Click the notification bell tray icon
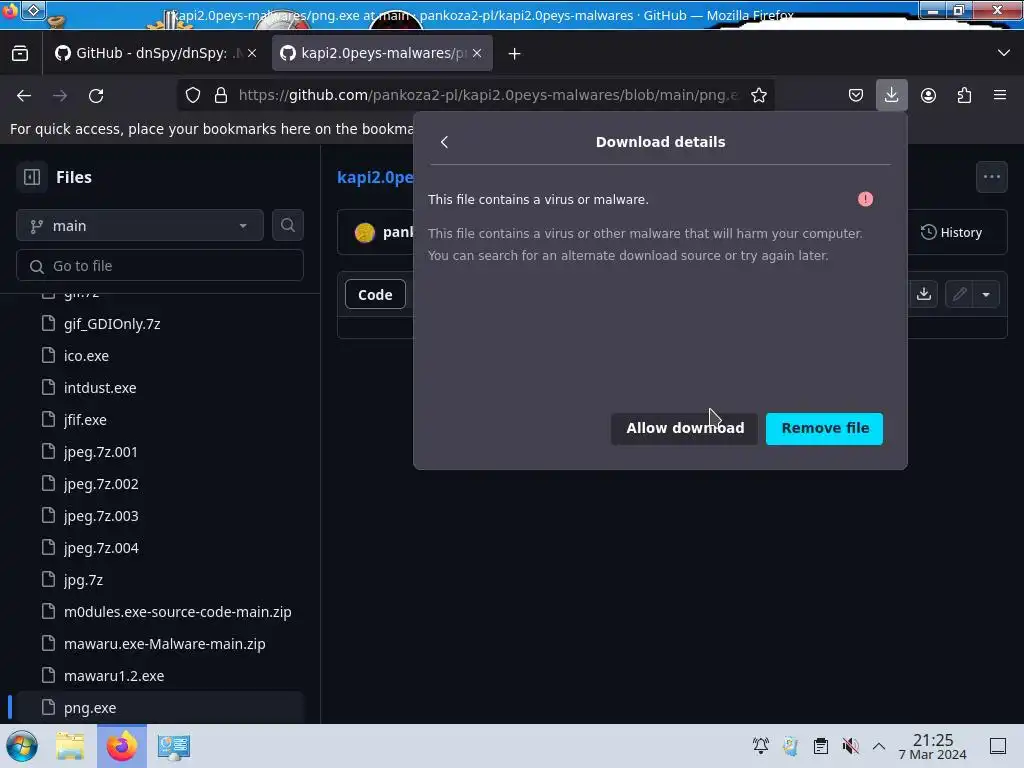Viewport: 1024px width, 768px height. coord(761,746)
